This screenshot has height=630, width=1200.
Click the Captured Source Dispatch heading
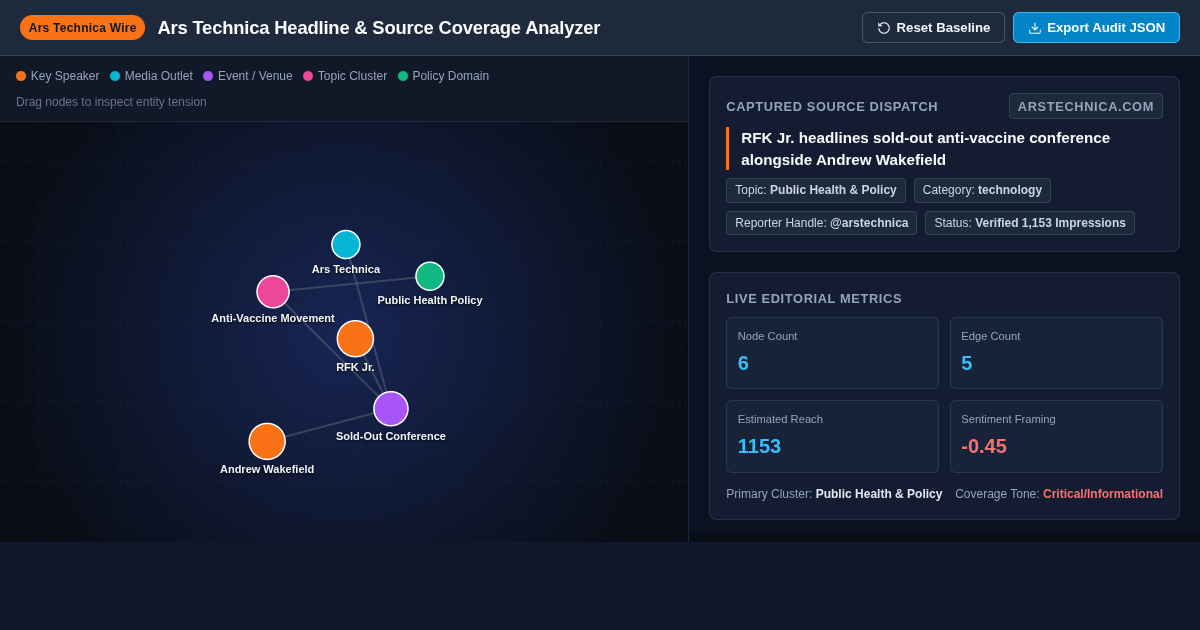tap(832, 106)
